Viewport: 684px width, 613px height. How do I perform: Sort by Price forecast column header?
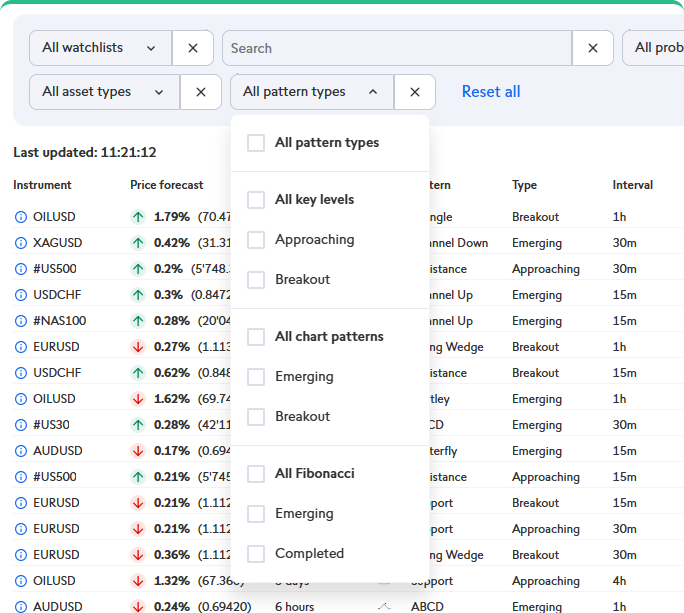167,185
